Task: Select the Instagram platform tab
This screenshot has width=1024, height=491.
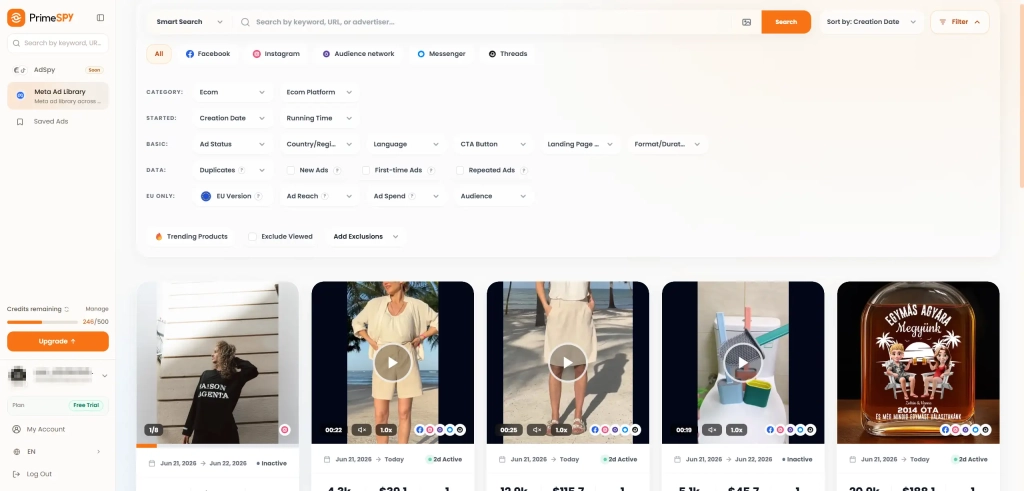Action: (276, 54)
